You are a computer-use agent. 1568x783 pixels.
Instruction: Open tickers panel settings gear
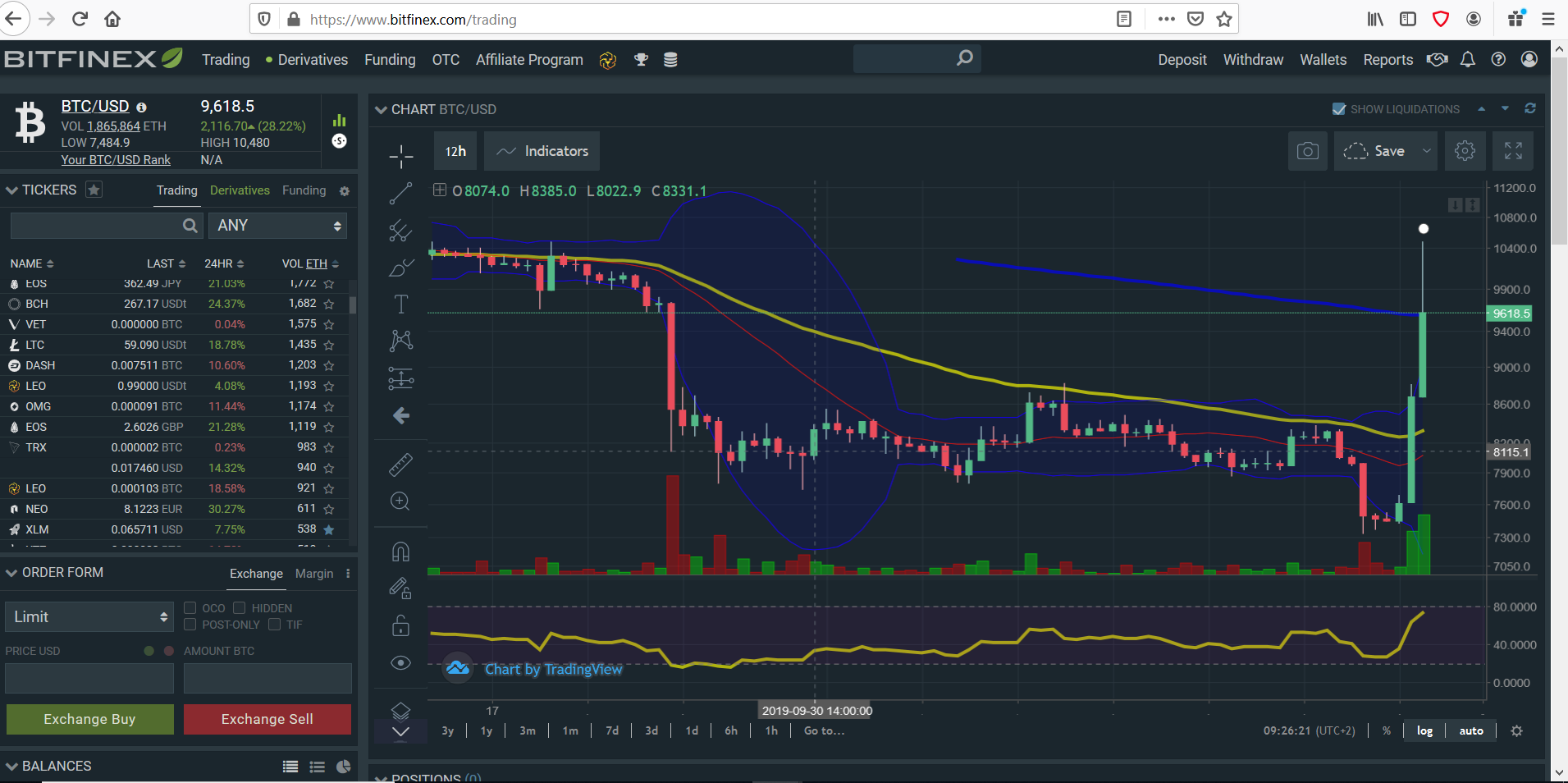(x=345, y=191)
